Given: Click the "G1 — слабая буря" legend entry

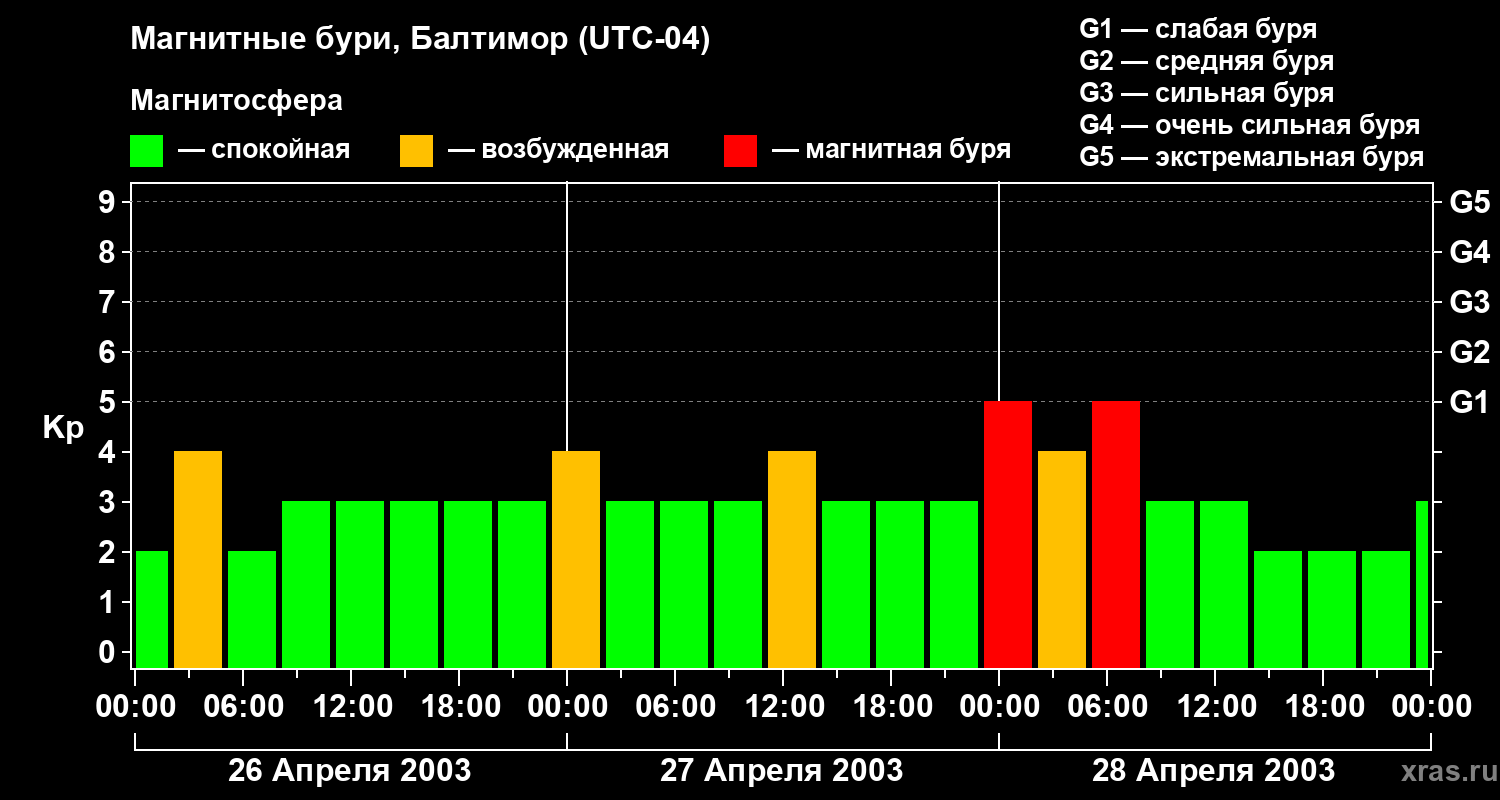Looking at the screenshot, I should [1198, 29].
